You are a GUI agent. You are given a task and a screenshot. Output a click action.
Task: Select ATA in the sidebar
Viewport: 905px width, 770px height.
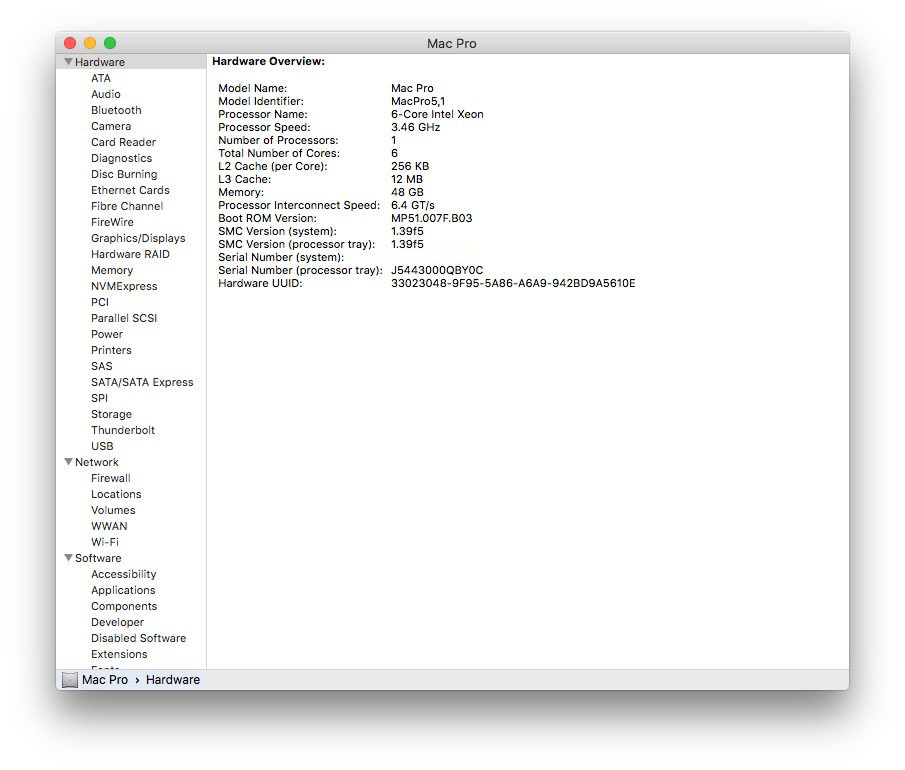pyautogui.click(x=100, y=78)
